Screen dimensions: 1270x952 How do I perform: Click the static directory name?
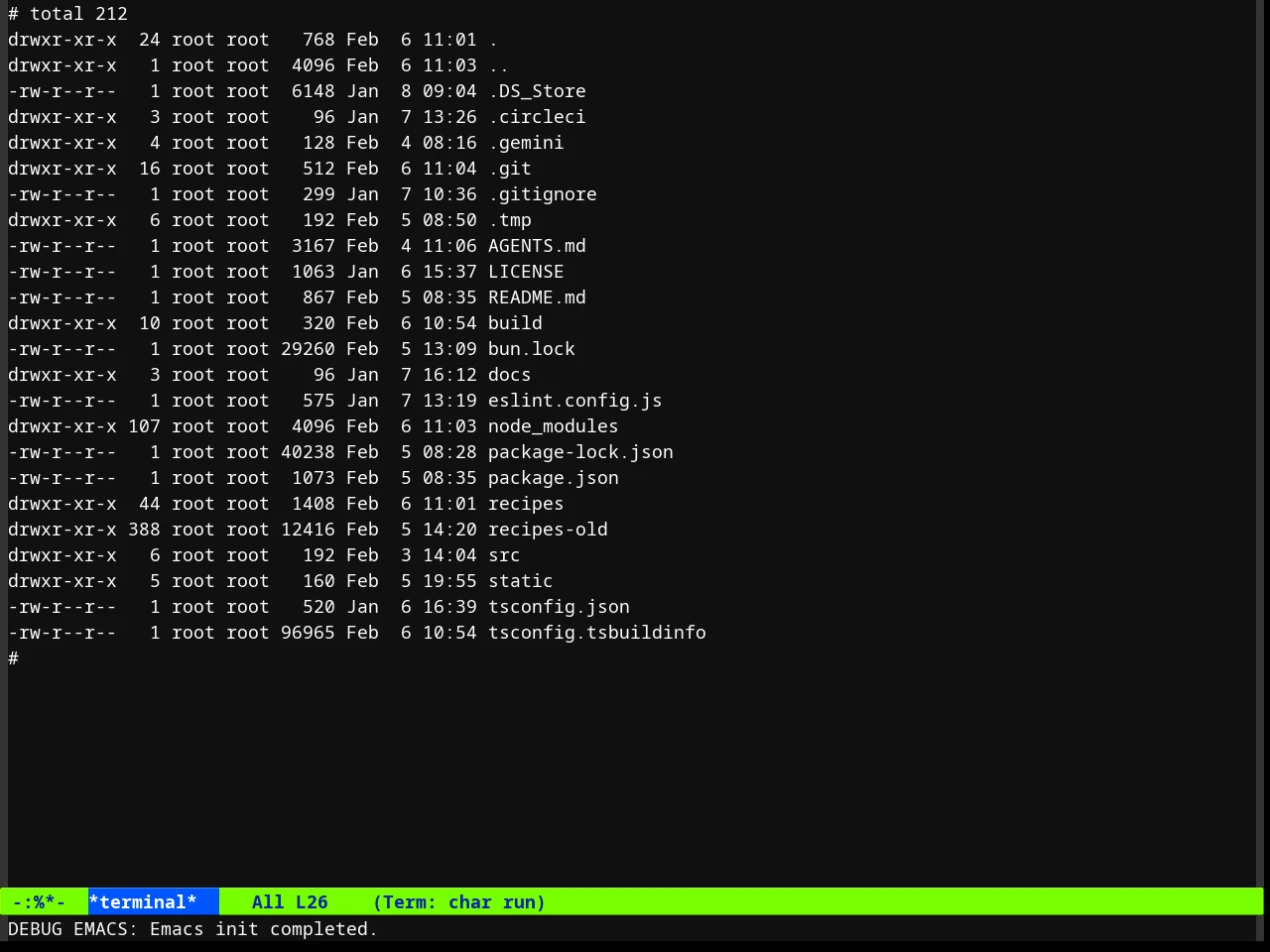click(521, 581)
